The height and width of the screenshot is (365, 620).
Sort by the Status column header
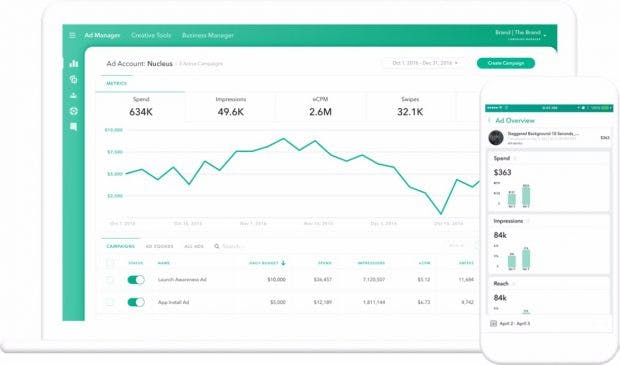tap(136, 263)
